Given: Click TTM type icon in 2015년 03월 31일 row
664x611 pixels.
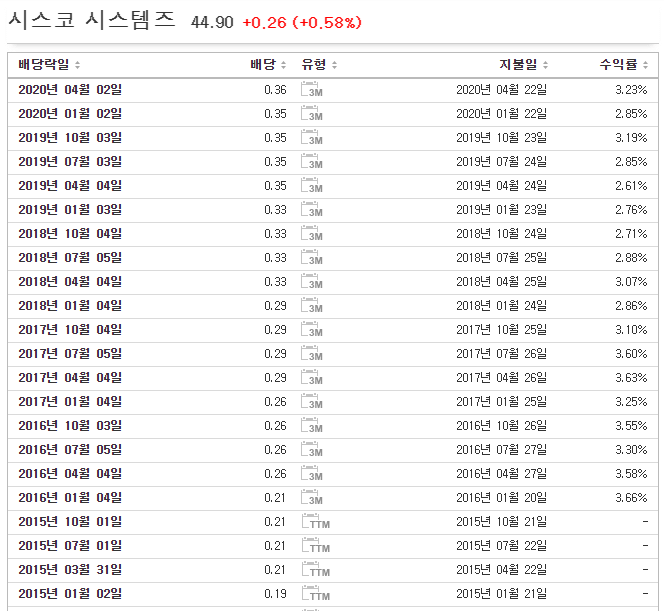Looking at the screenshot, I should (315, 570).
